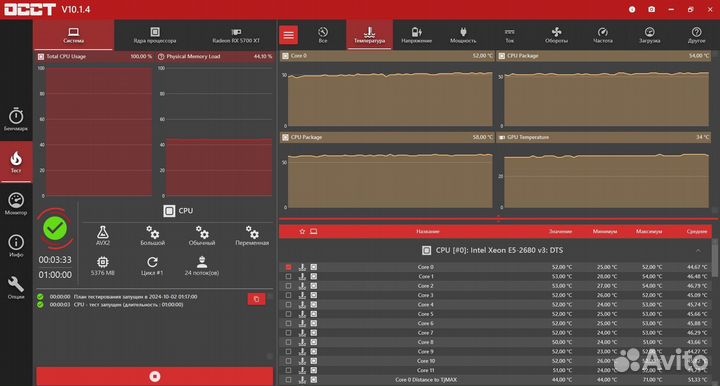Toggle the Core 0 graph checkbox
720x386 pixels.
coord(288,267)
